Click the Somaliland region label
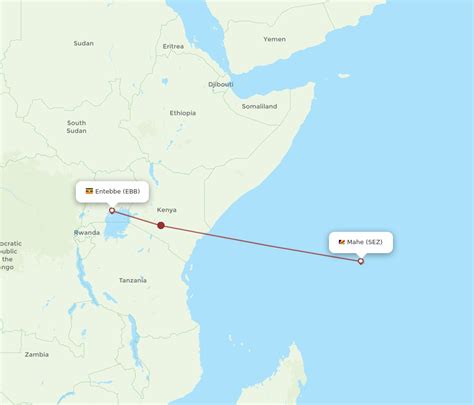Image resolution: width=474 pixels, height=405 pixels. point(259,106)
